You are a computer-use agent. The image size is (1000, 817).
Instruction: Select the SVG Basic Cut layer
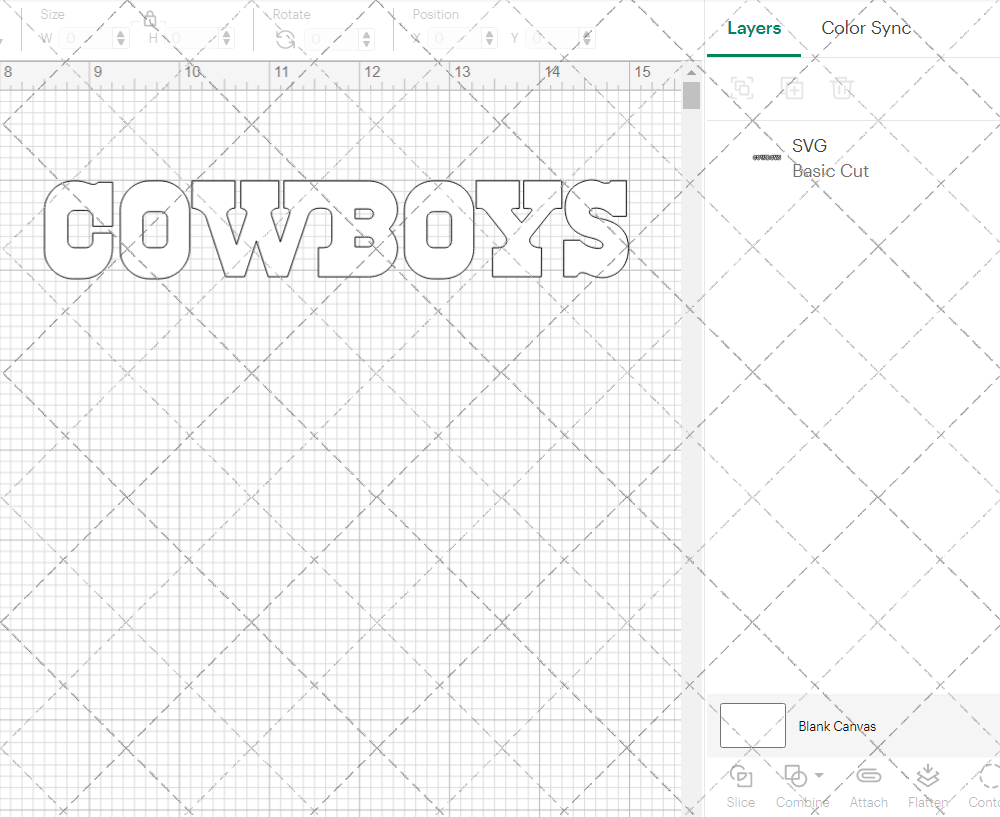830,158
